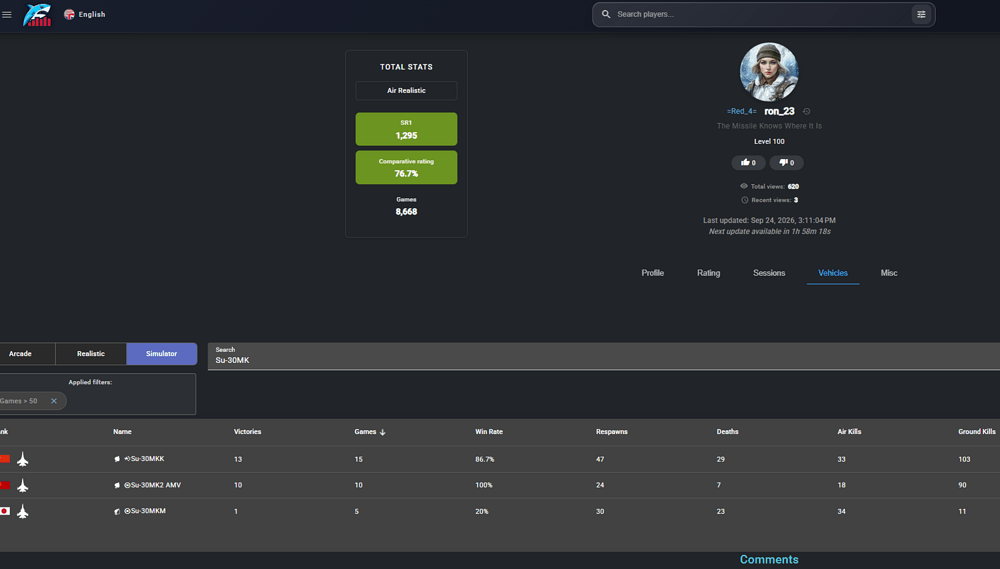Viewport: 1000px width, 569px height.
Task: Switch to the Rating tab
Action: 709,273
